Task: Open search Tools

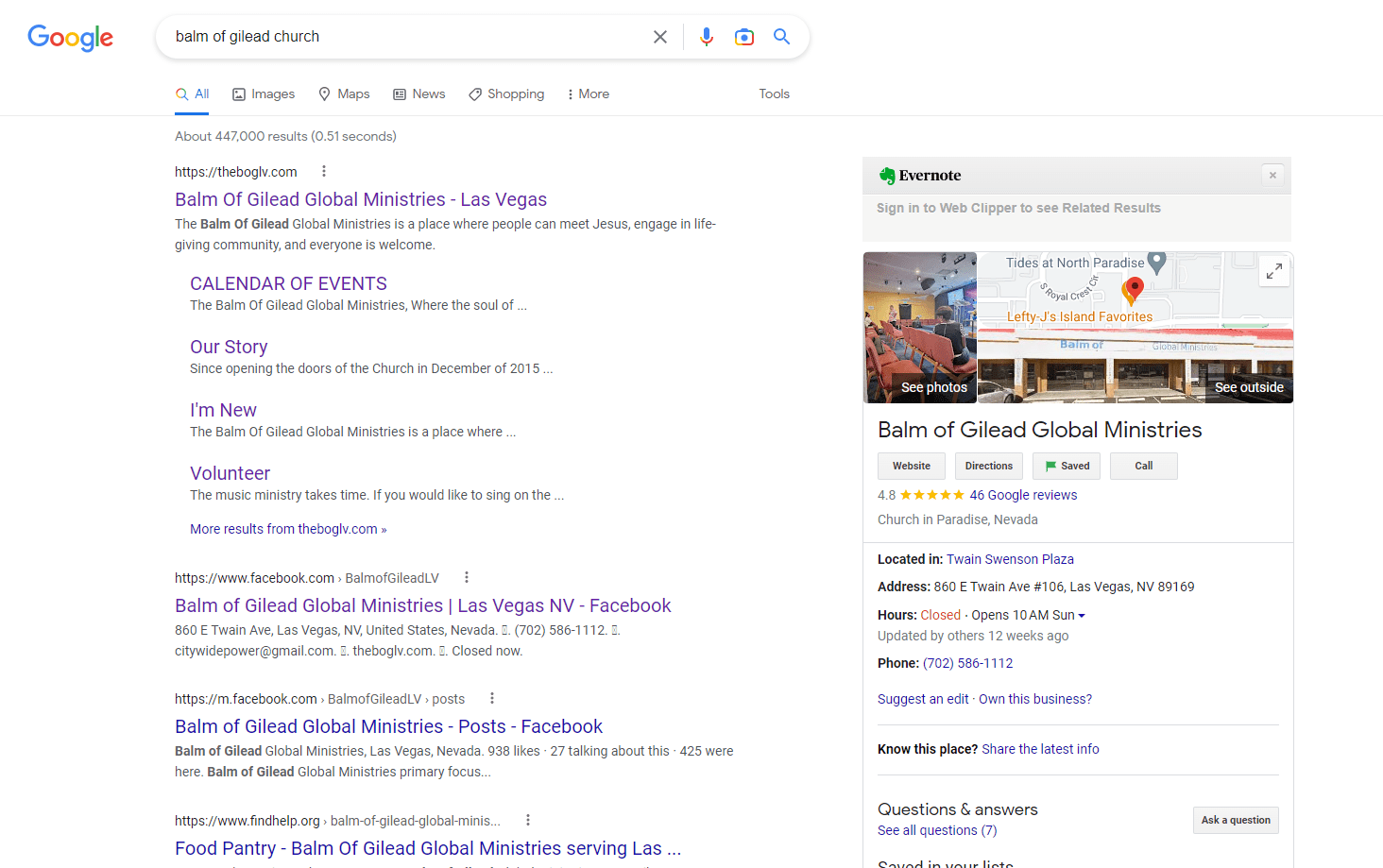Action: tap(774, 94)
